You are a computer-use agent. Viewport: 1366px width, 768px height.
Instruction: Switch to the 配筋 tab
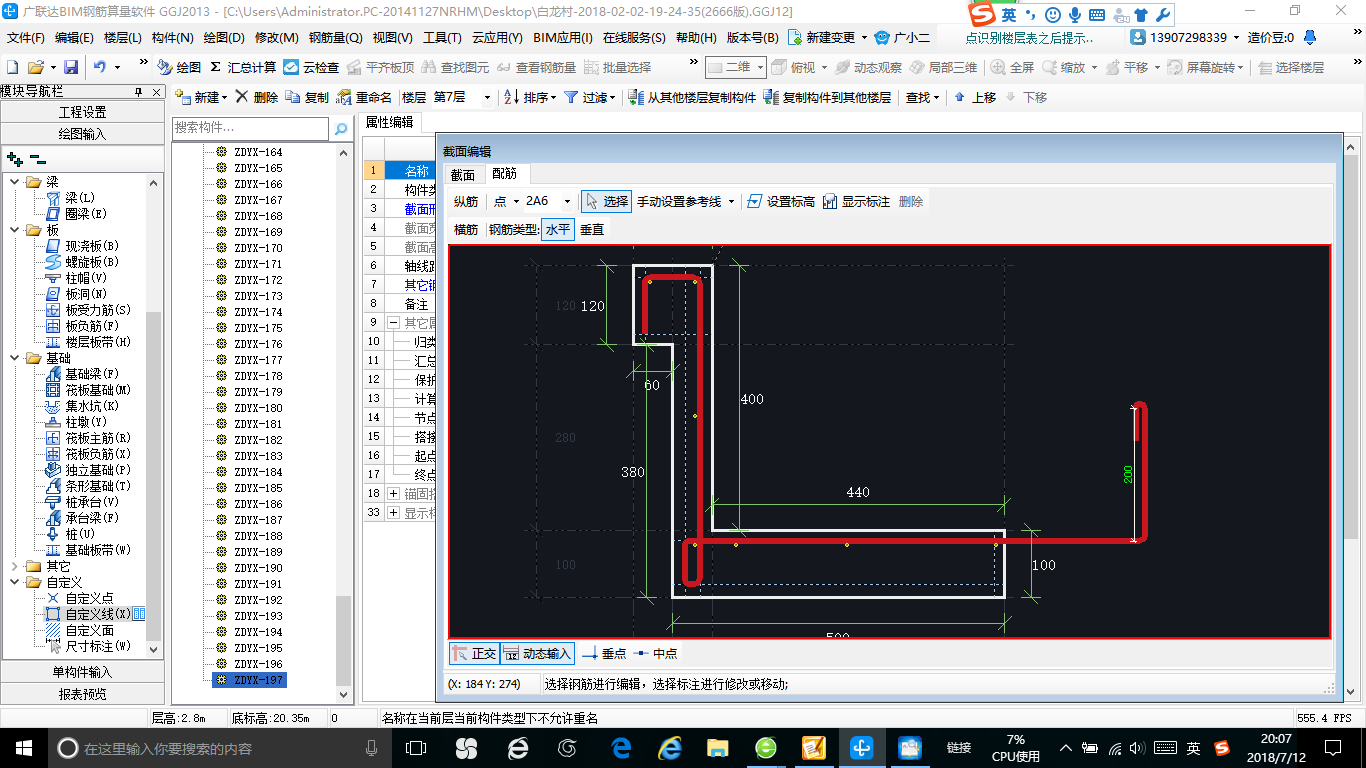coord(505,174)
